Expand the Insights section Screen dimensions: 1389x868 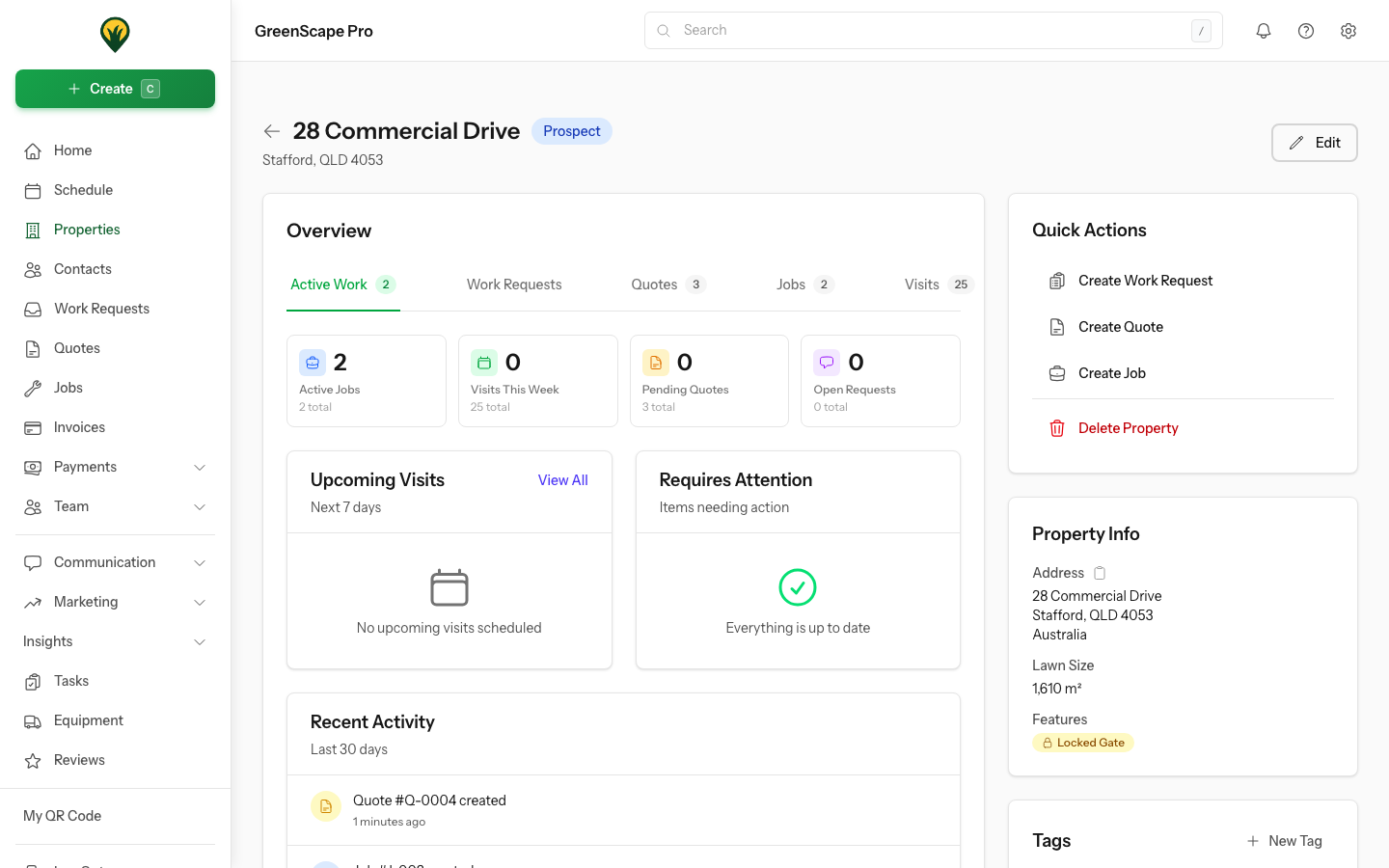(x=200, y=642)
